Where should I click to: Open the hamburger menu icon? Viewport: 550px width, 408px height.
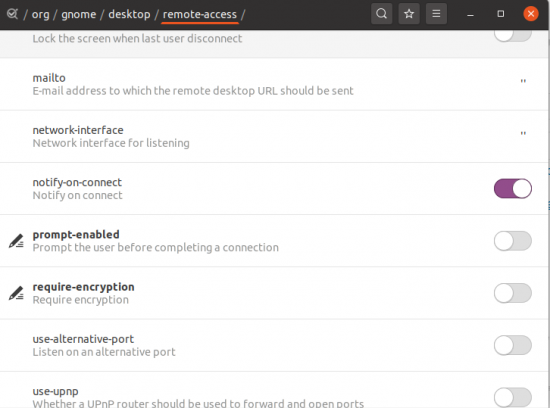pos(436,14)
